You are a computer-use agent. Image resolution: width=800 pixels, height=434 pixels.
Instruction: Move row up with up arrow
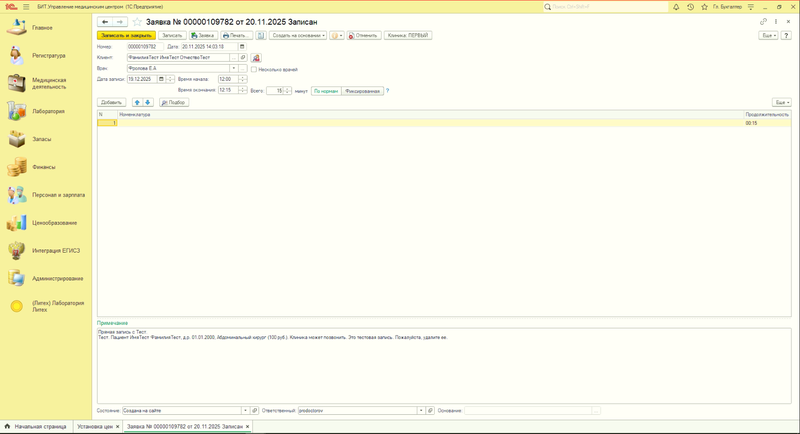(x=137, y=102)
